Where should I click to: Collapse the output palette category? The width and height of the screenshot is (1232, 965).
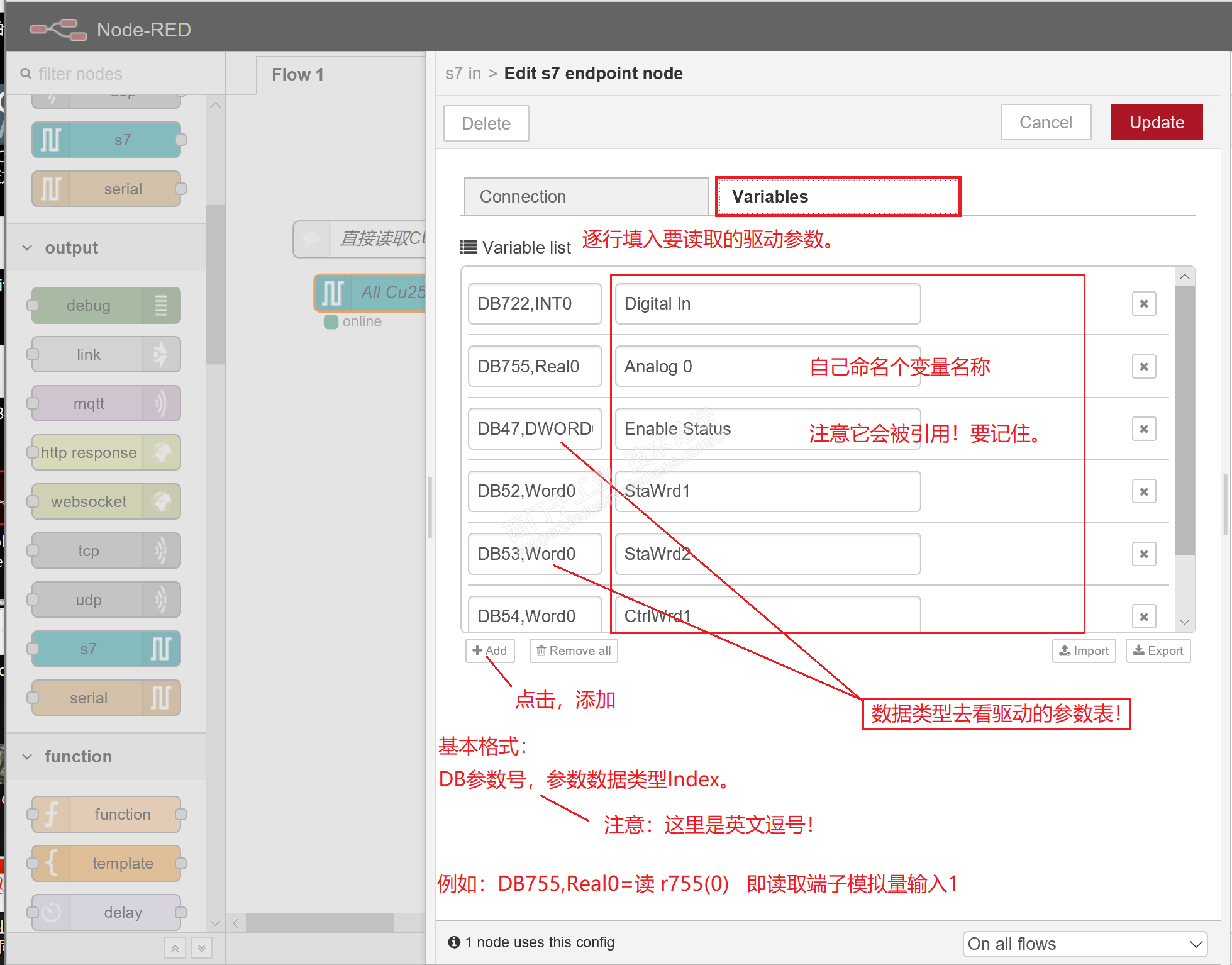(27, 248)
